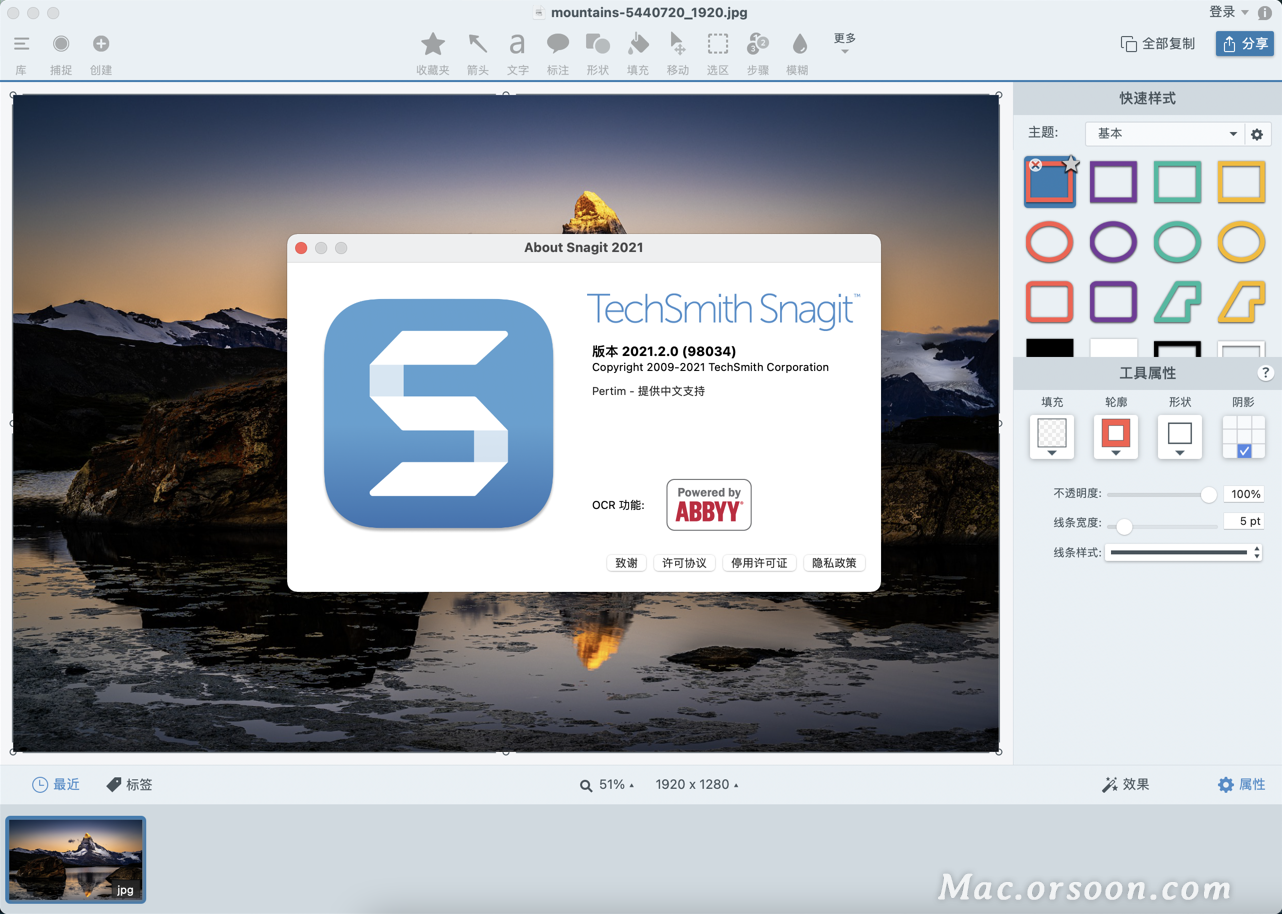
Task: Open the Recent (最近) tab
Action: tap(56, 785)
